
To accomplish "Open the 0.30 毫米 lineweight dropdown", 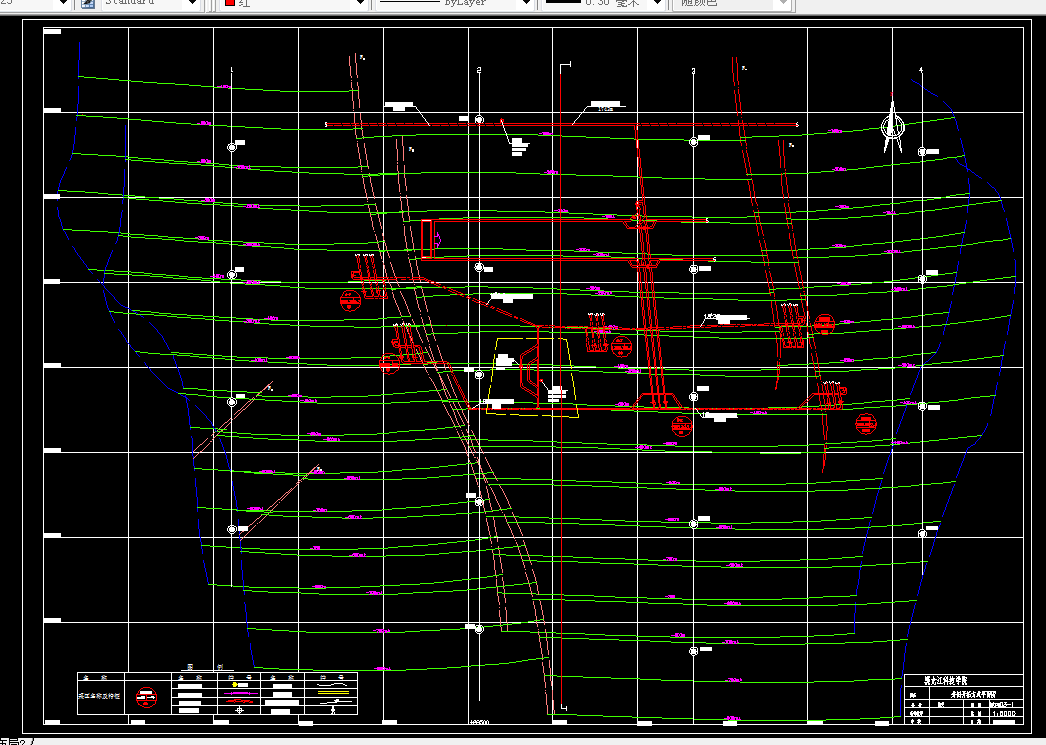I will pos(602,3).
